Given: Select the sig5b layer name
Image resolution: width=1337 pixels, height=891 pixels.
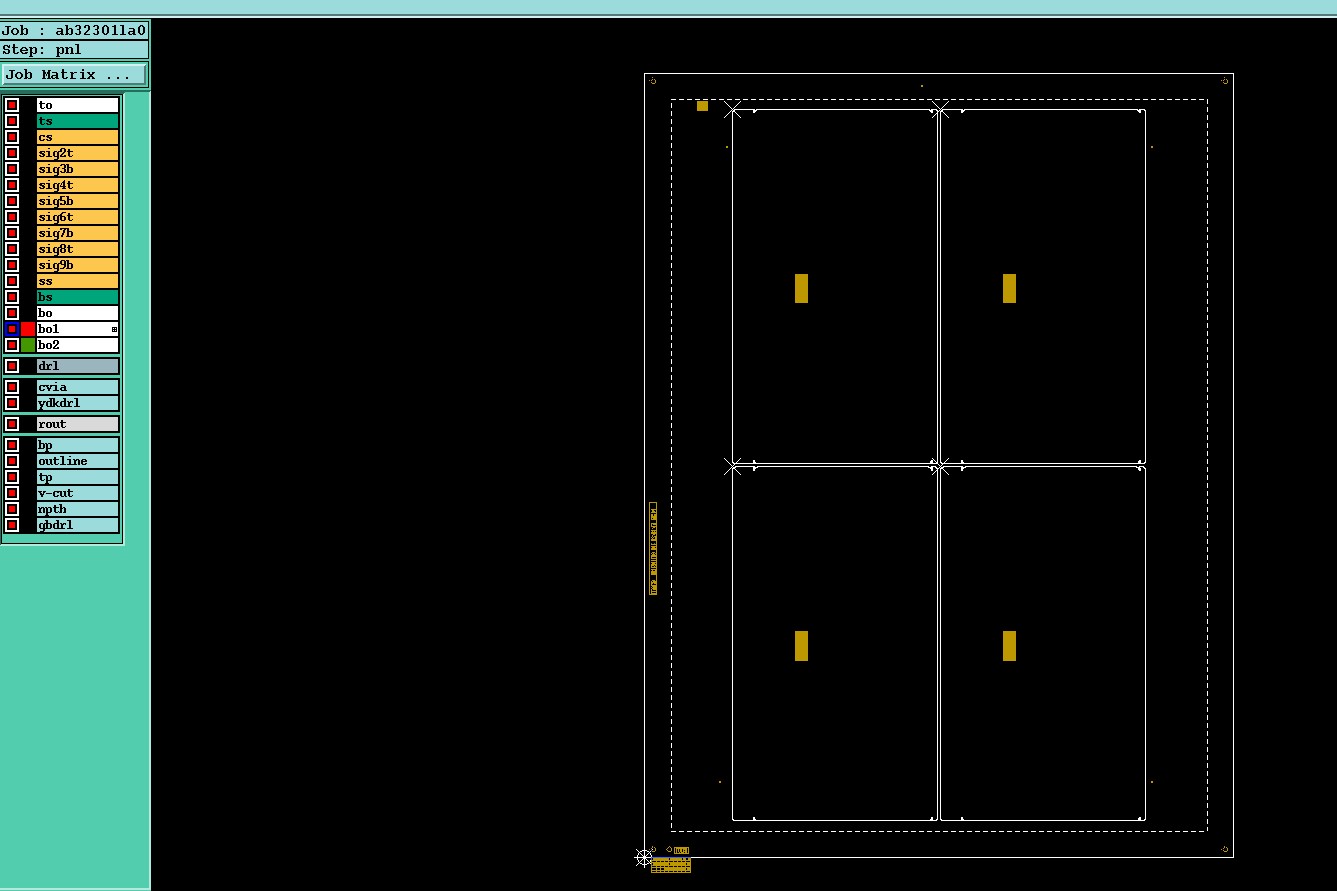Looking at the screenshot, I should (x=78, y=201).
